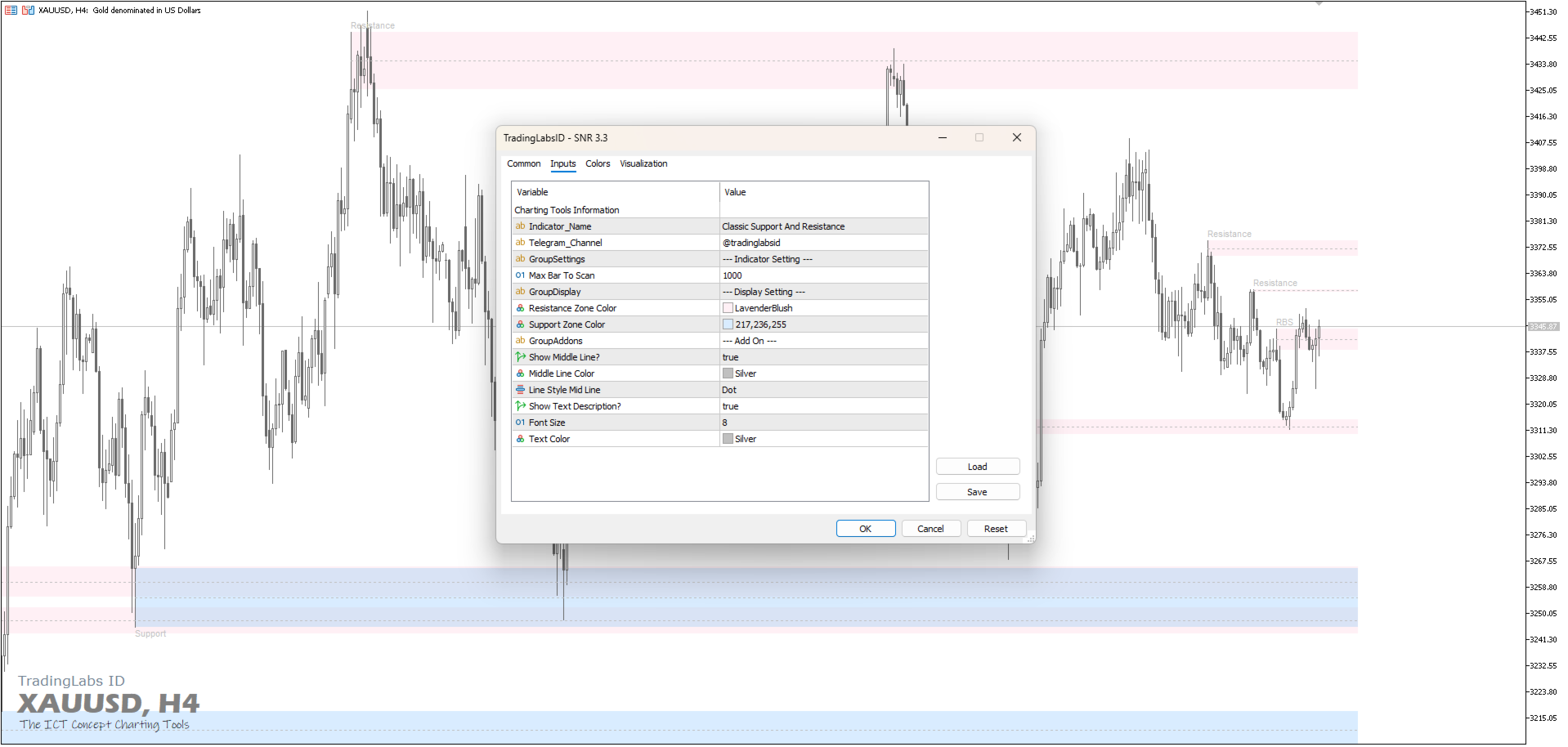Click the Load button
Viewport: 1568px width, 747px height.
click(978, 467)
